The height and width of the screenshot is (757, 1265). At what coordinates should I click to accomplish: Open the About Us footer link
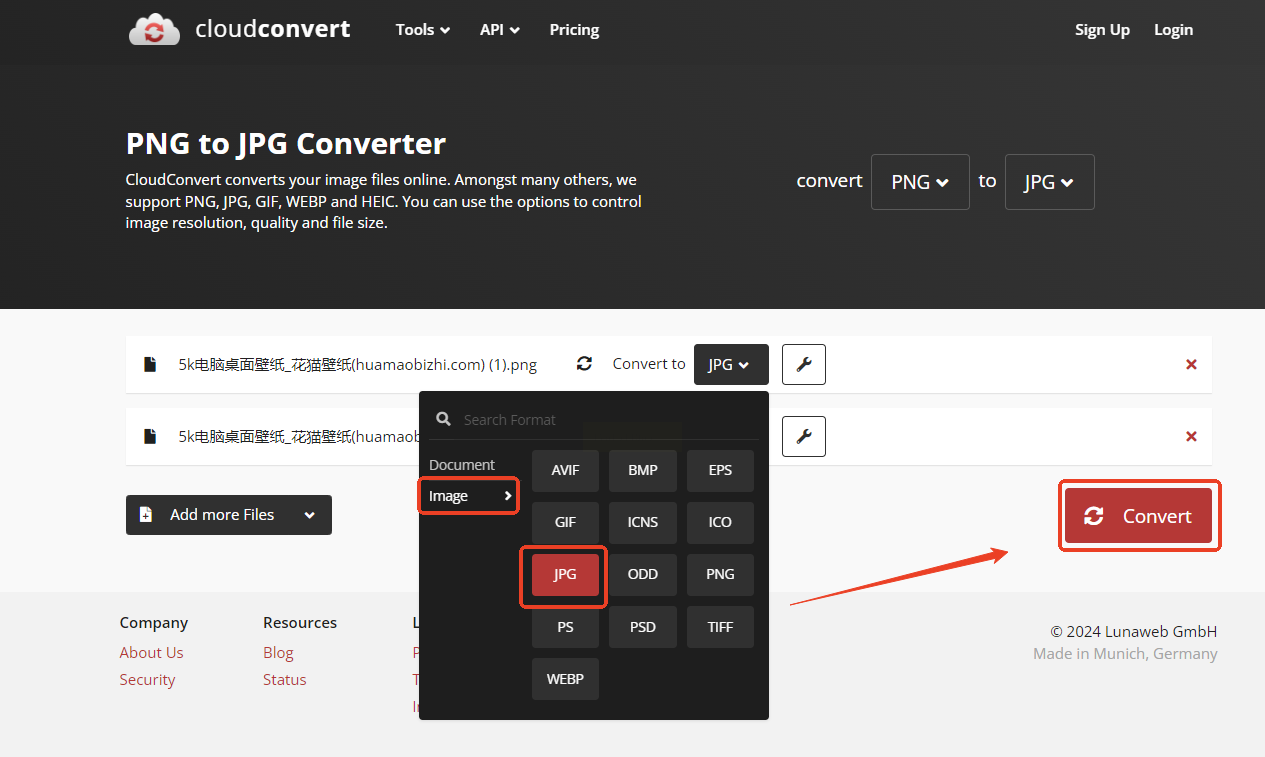tap(152, 652)
